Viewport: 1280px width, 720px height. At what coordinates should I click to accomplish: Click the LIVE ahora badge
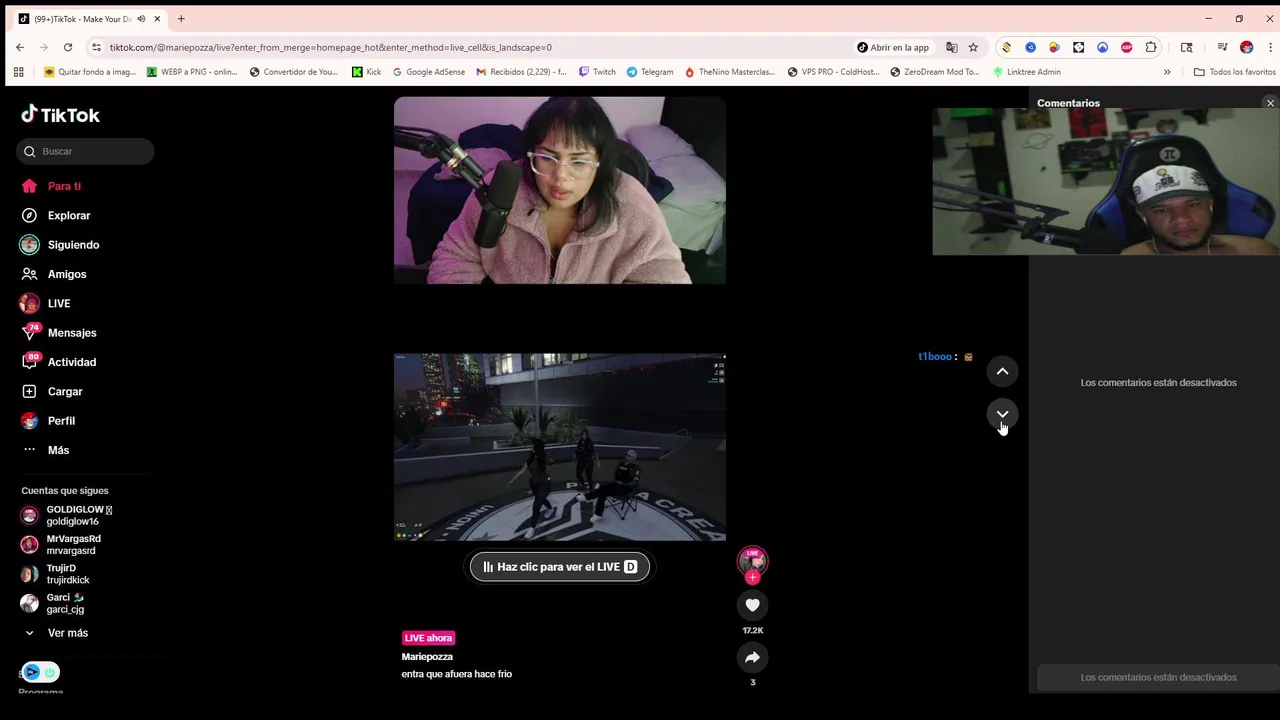428,638
